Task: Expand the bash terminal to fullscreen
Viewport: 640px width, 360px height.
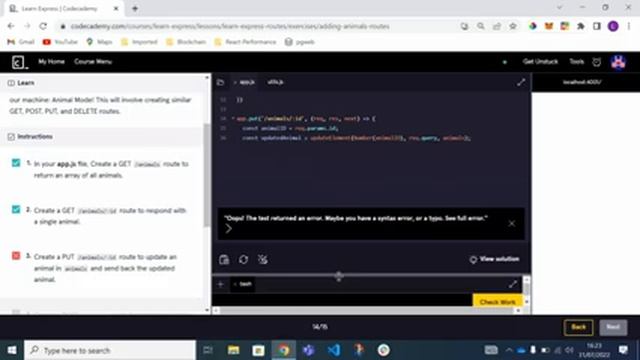Action: (x=513, y=284)
